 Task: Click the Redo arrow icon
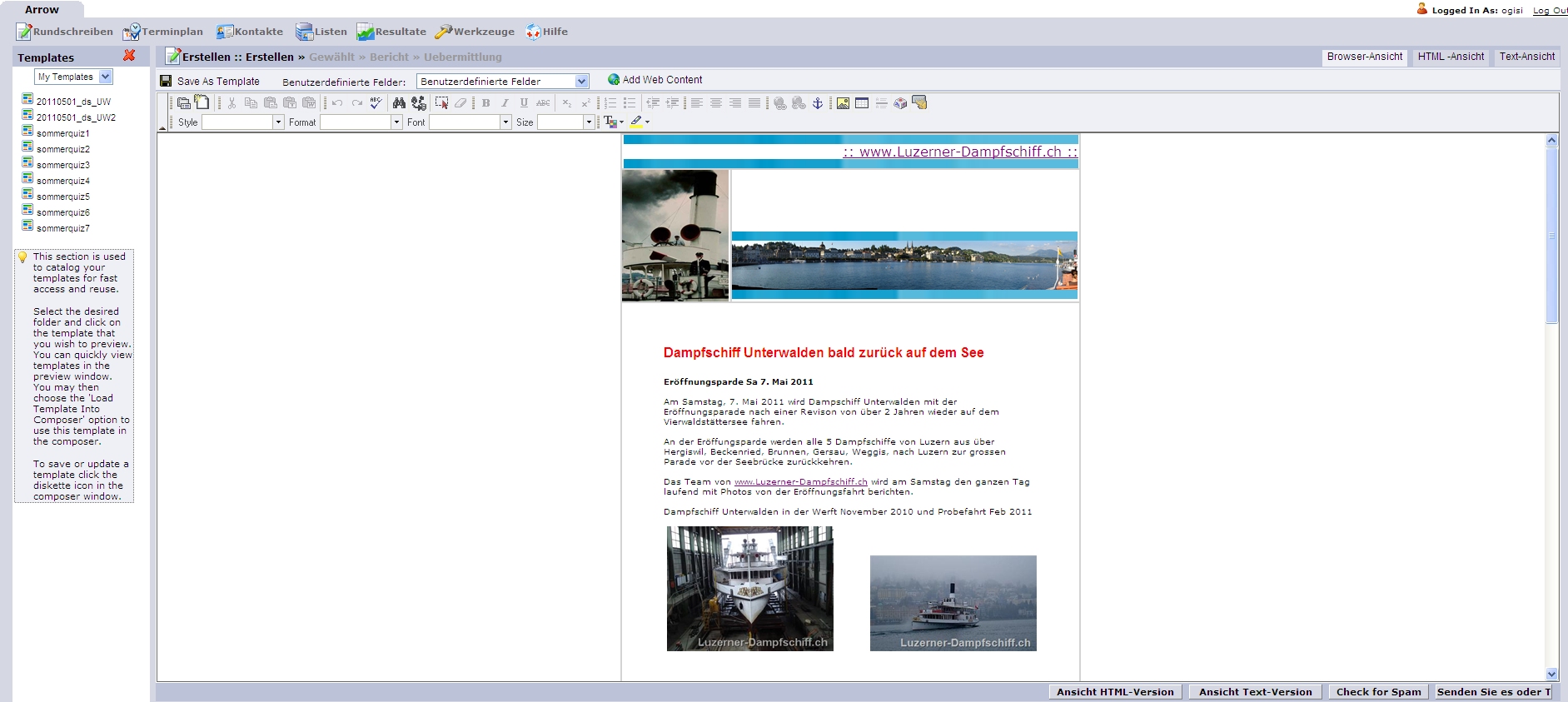click(357, 103)
